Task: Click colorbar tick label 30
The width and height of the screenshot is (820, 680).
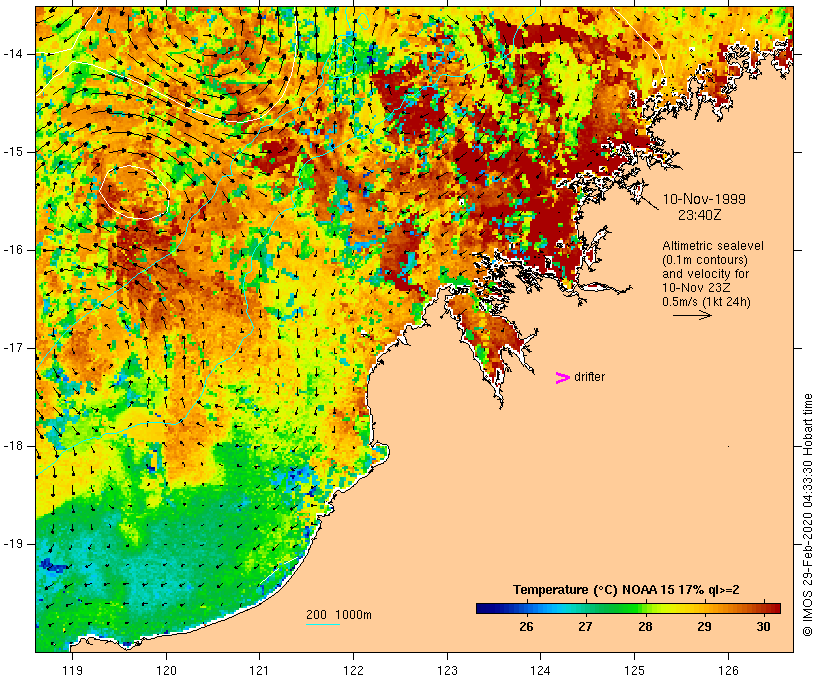Action: [x=763, y=627]
